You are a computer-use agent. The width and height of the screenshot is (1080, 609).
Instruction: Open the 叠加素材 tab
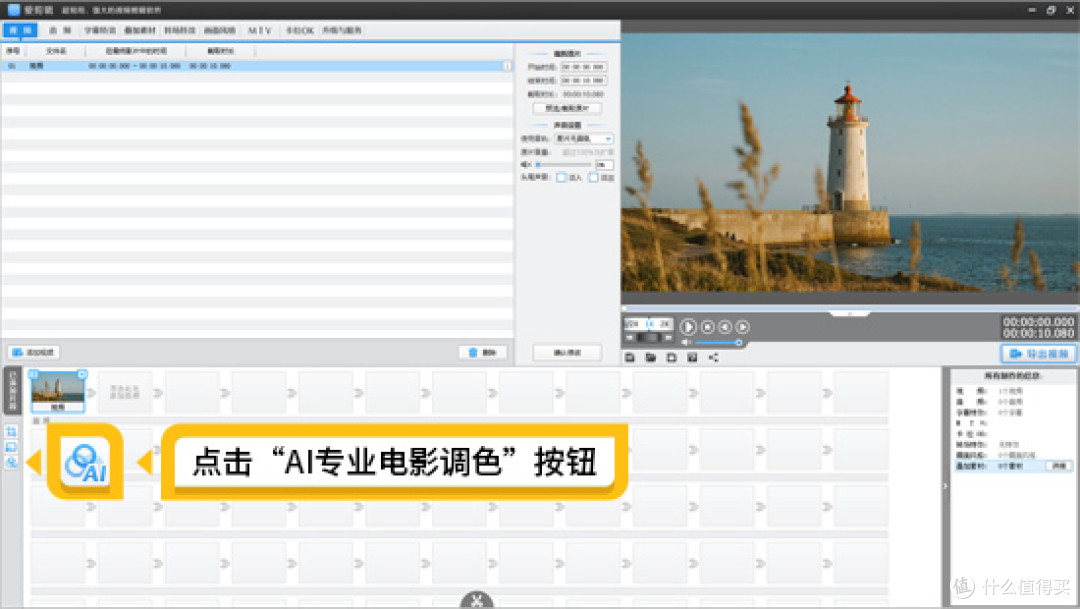click(140, 30)
